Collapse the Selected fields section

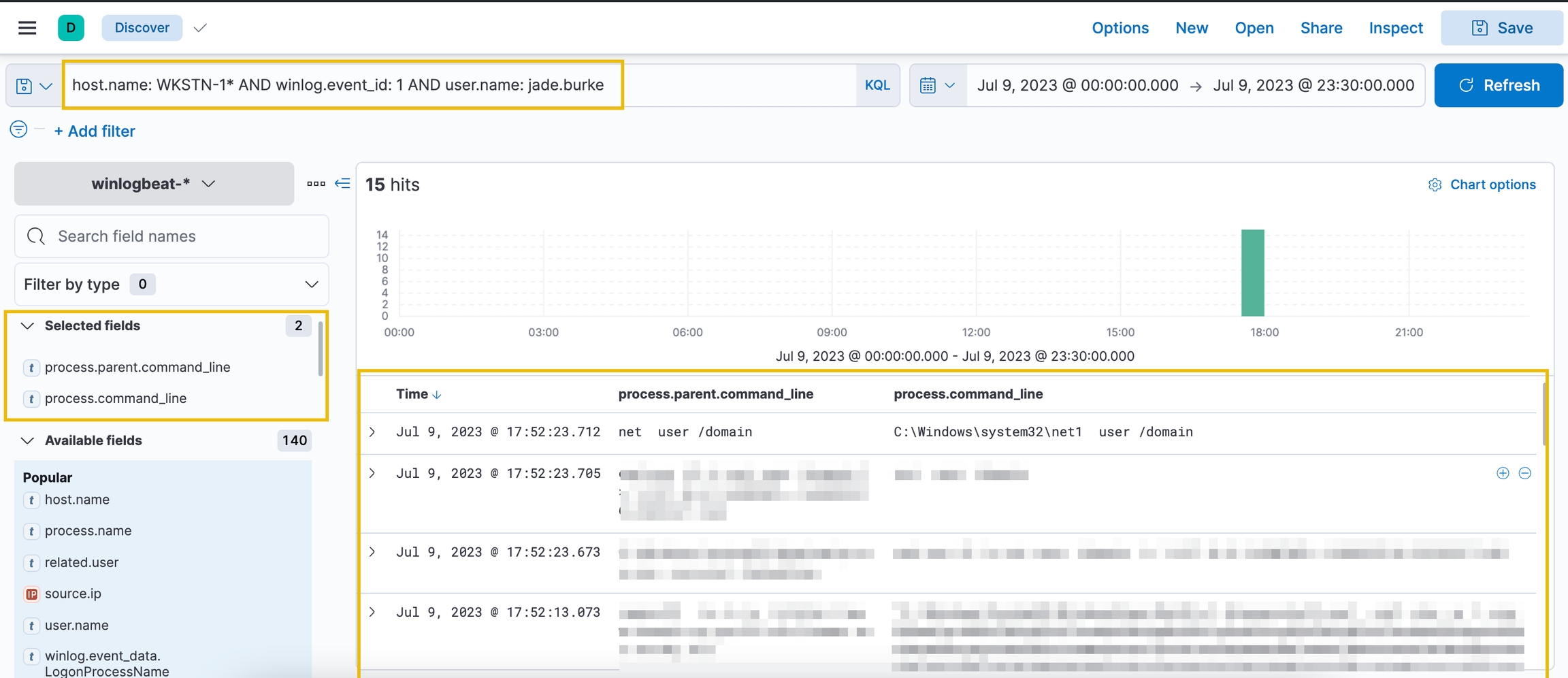tap(27, 326)
